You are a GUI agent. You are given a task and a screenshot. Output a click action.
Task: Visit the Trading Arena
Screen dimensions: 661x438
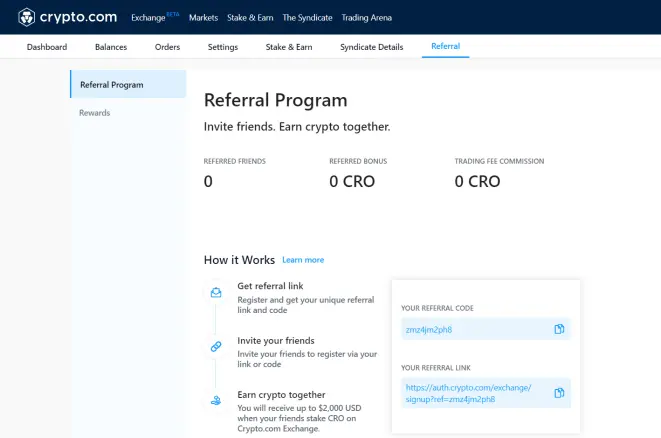pyautogui.click(x=367, y=18)
